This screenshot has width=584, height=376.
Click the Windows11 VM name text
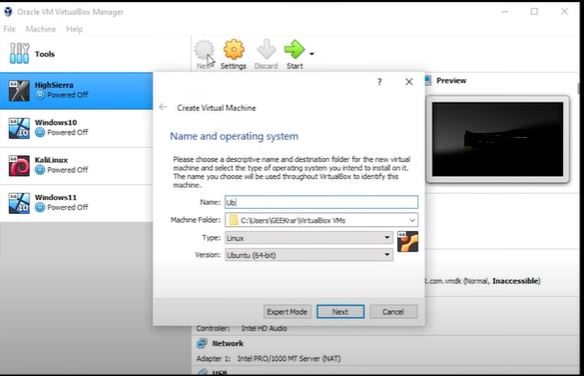55,197
